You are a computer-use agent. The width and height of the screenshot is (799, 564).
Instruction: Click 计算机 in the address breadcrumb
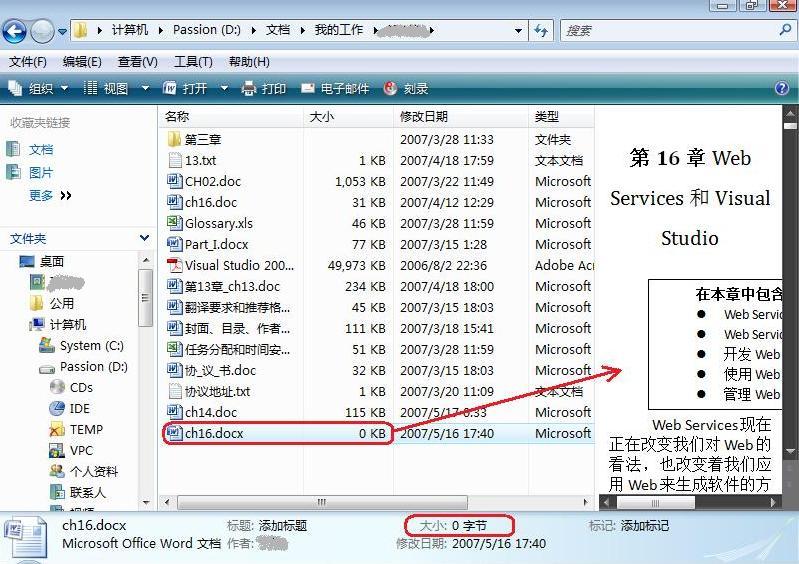(x=130, y=30)
